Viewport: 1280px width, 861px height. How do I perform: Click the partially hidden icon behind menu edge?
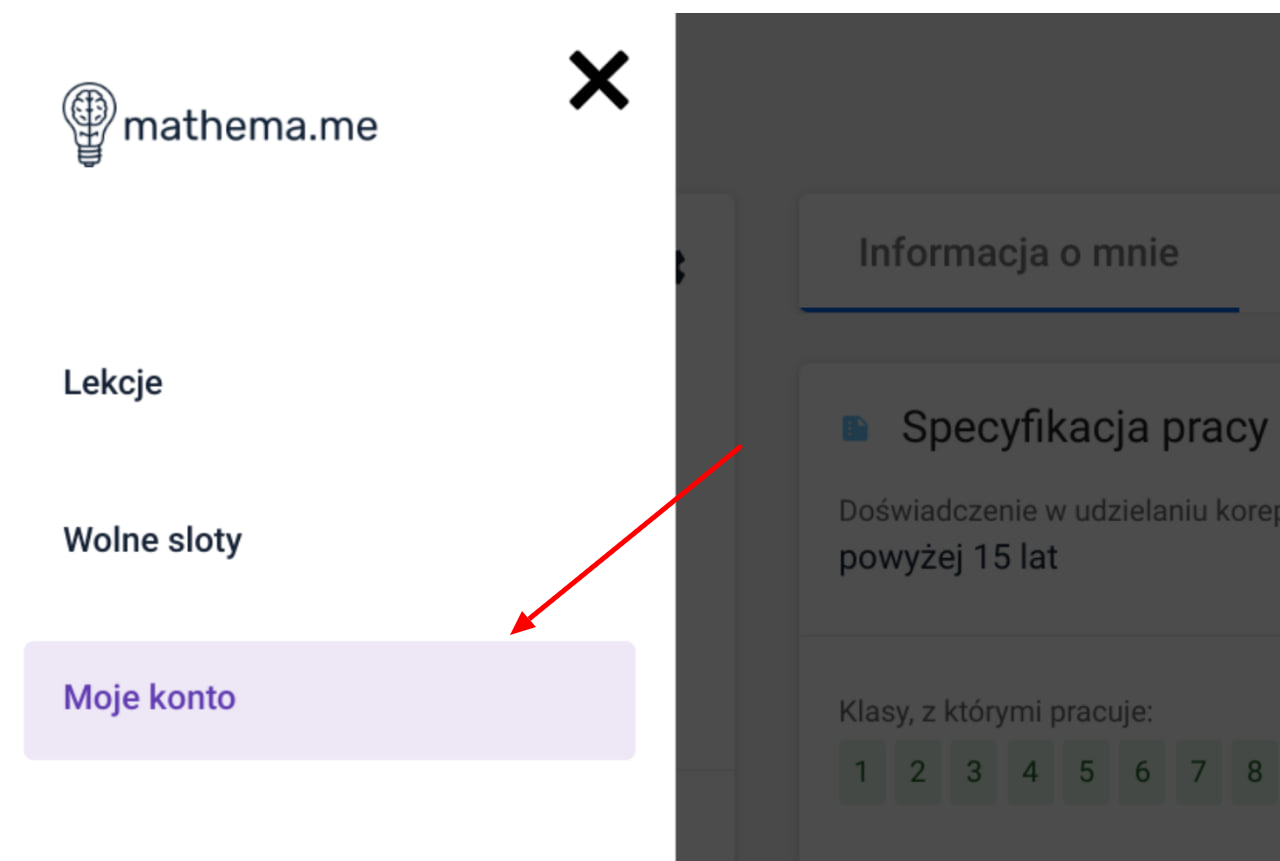[x=680, y=267]
